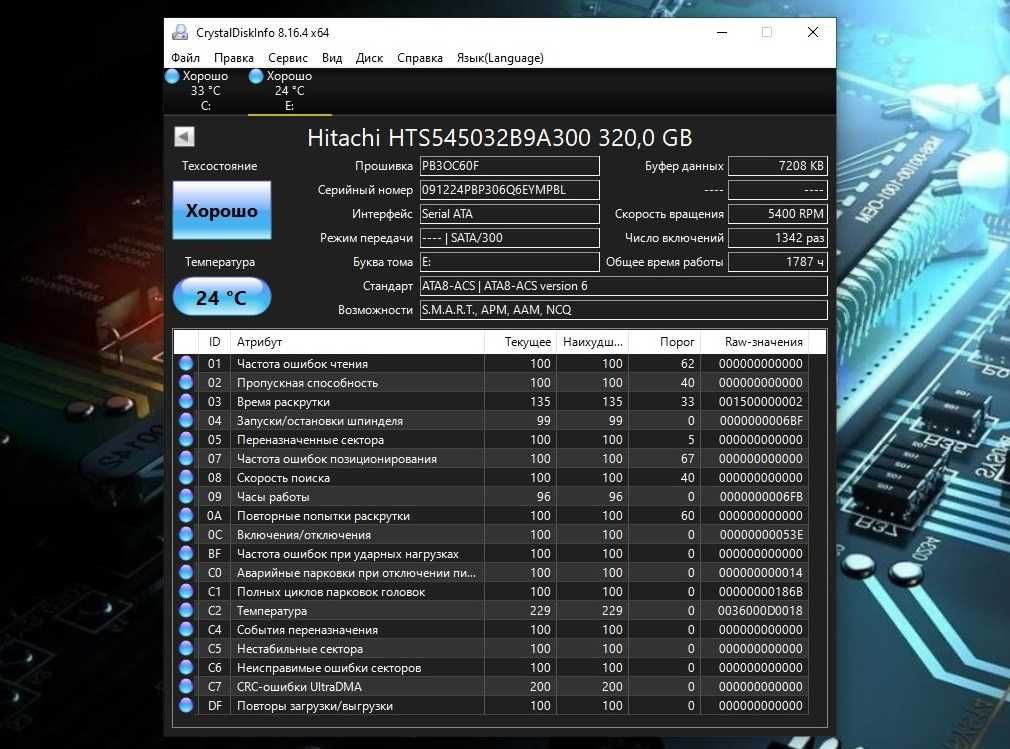Screen dimensions: 1010x749
Task: Click the Наихудш... column header
Action: pos(592,342)
